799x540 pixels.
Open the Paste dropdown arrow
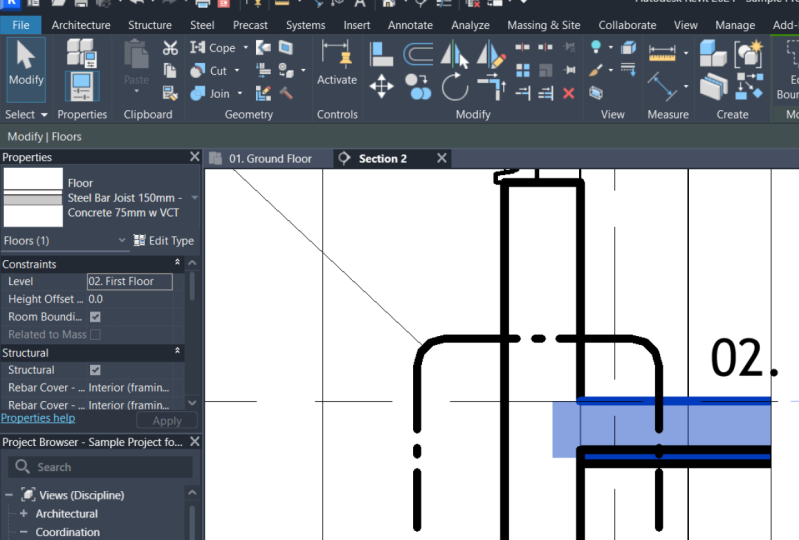tap(137, 91)
